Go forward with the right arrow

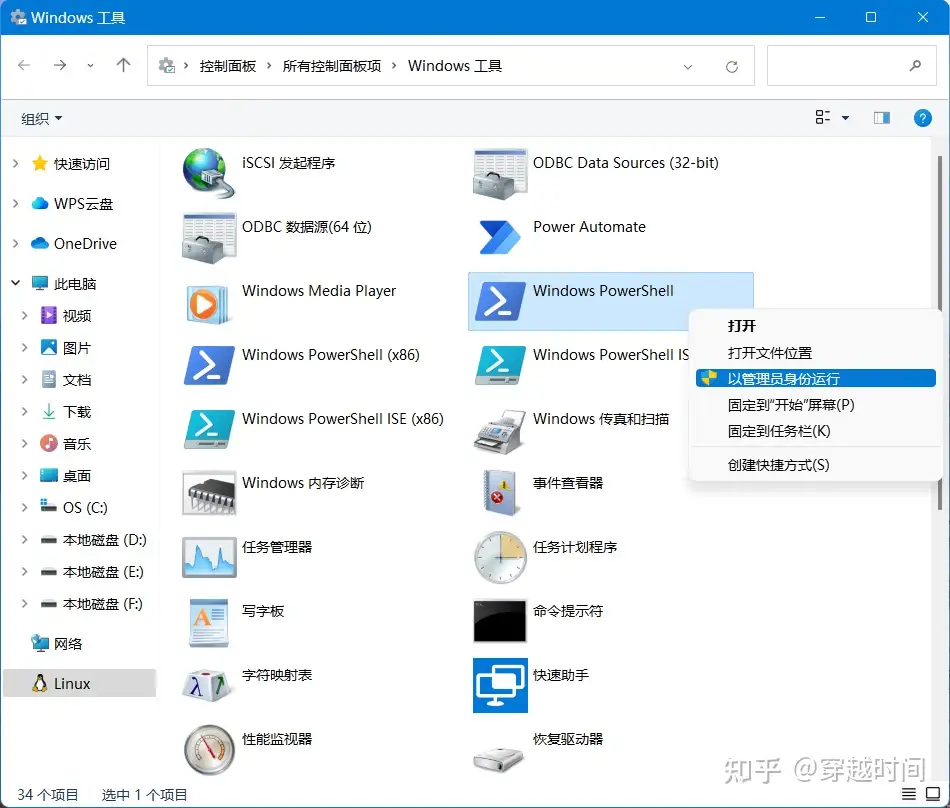point(60,65)
